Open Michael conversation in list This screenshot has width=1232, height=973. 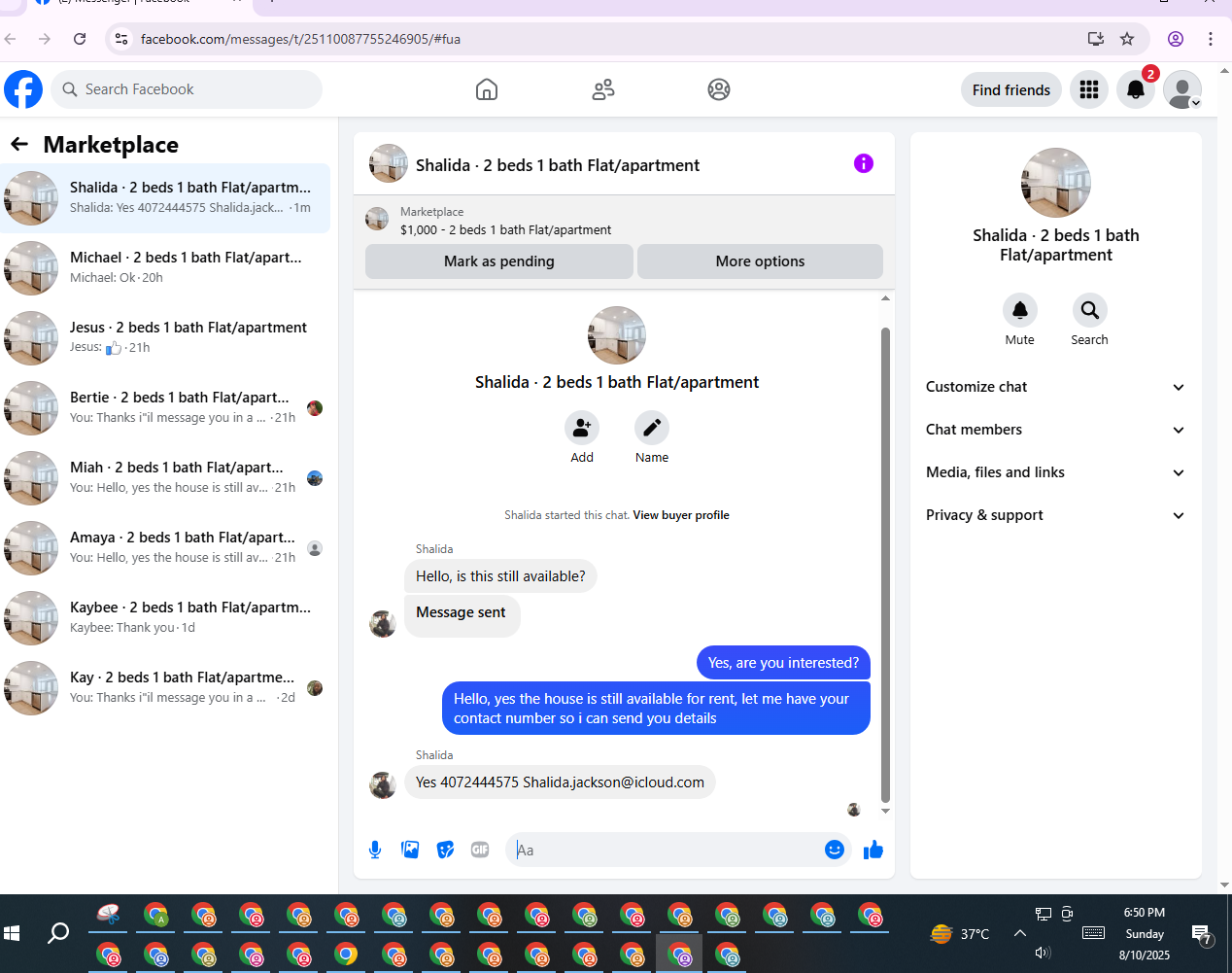pos(165,268)
